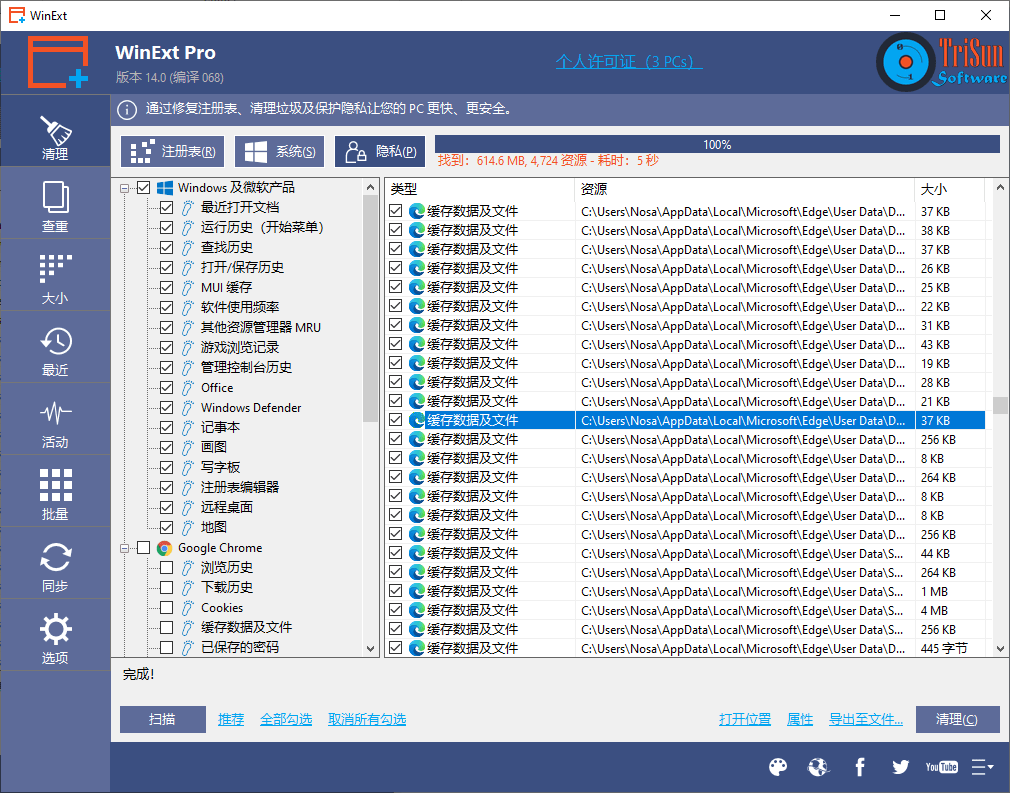
Task: Click the results list vertical scrollbar thumb
Action: (1000, 406)
